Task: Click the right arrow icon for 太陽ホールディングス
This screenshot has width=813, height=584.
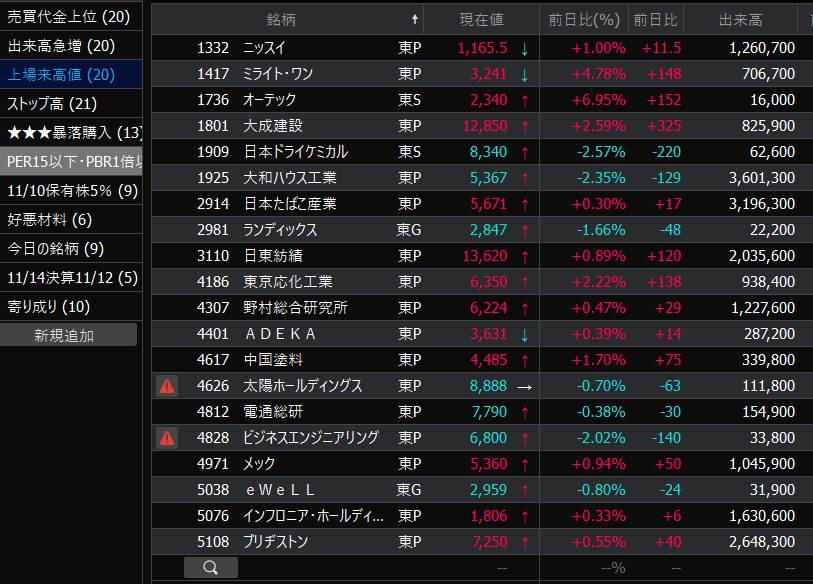Action: coord(524,386)
